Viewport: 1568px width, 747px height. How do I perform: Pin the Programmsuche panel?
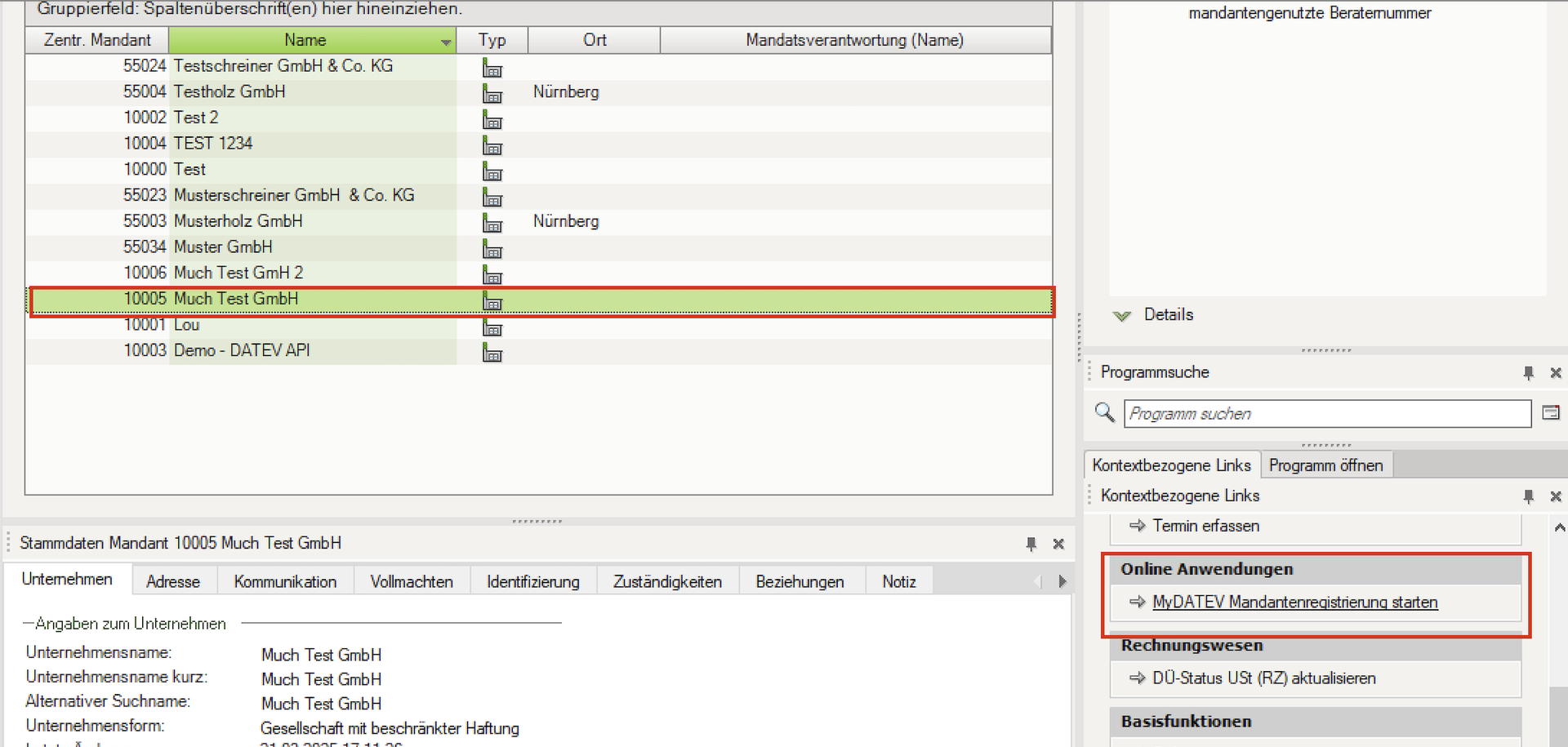(1528, 373)
